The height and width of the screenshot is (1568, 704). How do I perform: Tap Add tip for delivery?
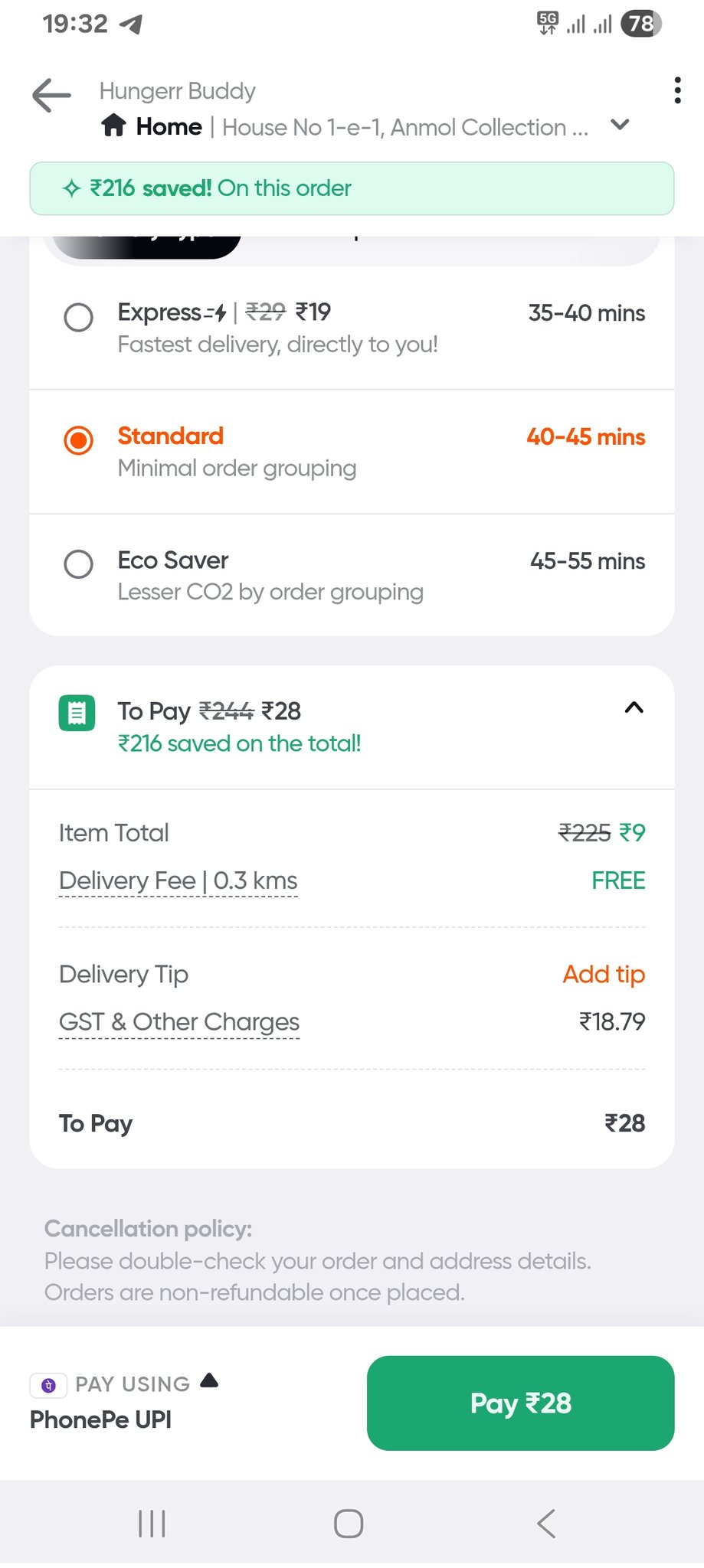click(x=603, y=974)
